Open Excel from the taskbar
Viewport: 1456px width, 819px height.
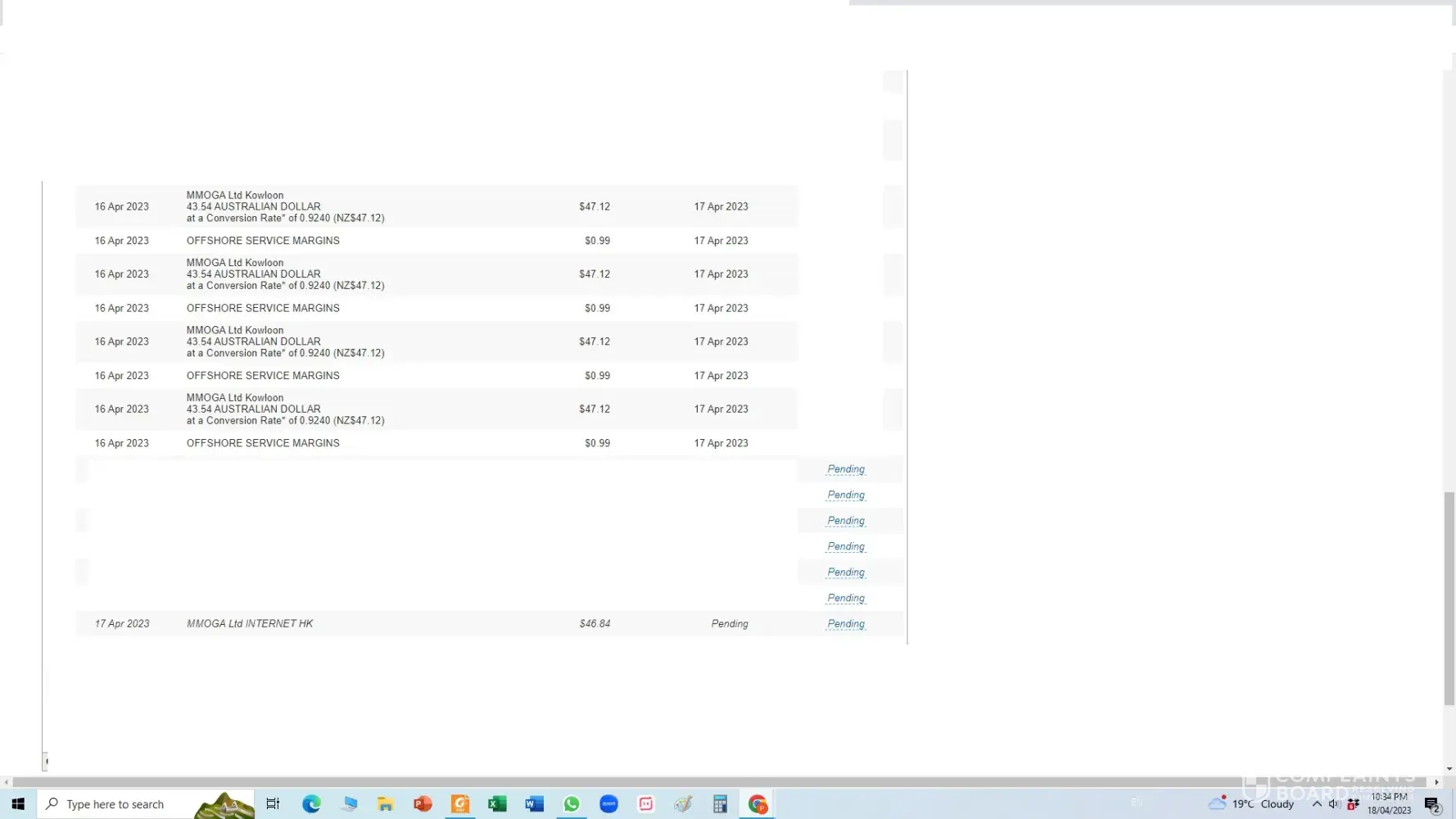click(x=497, y=804)
